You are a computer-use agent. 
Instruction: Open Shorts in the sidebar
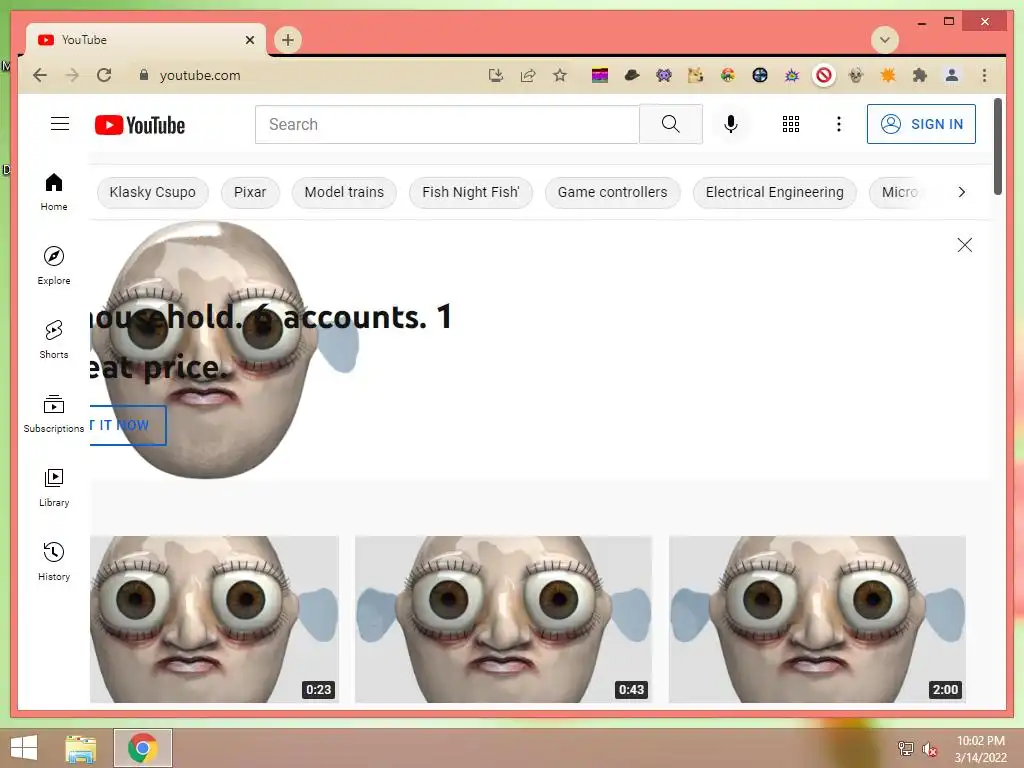(54, 340)
